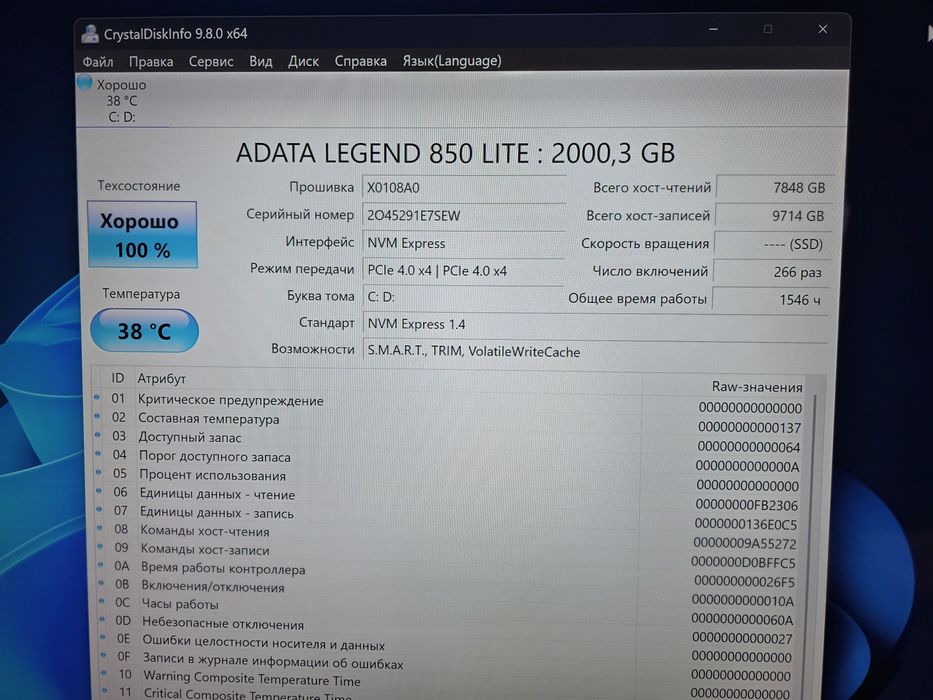Click the blue status dot of row 0E
The width and height of the screenshot is (933, 700).
pyautogui.click(x=103, y=638)
